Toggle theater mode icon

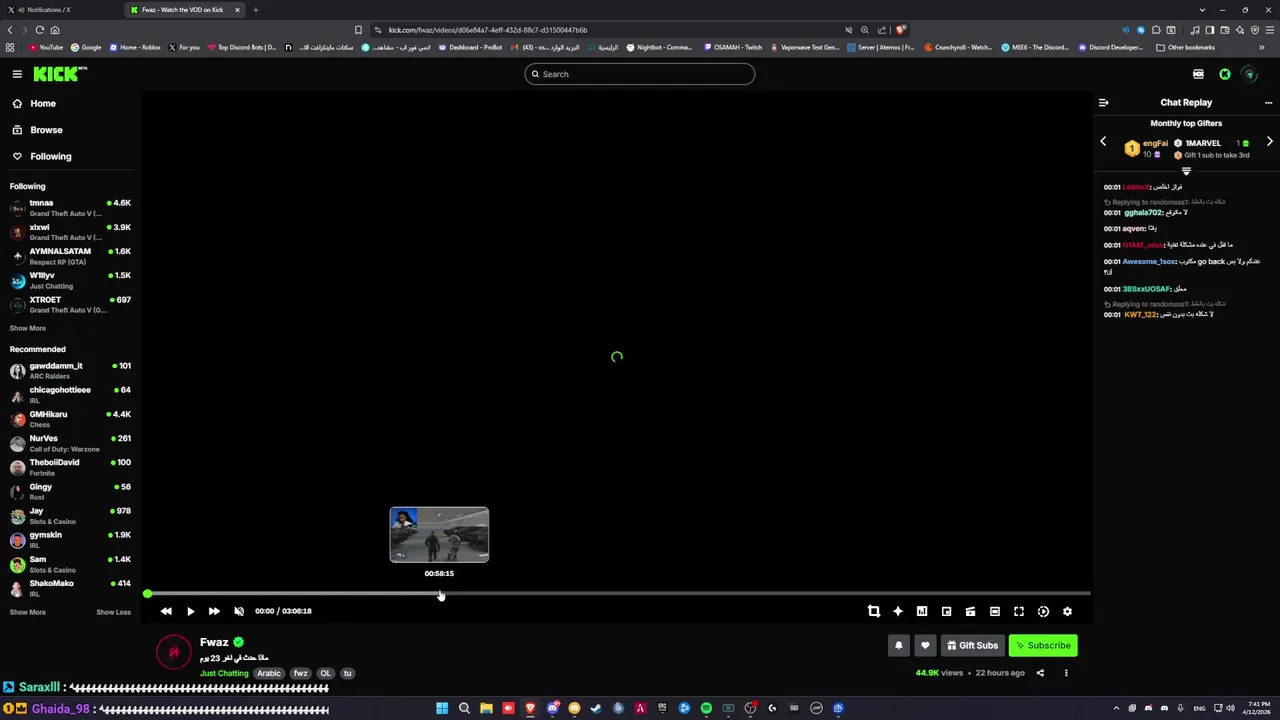pyautogui.click(x=995, y=611)
